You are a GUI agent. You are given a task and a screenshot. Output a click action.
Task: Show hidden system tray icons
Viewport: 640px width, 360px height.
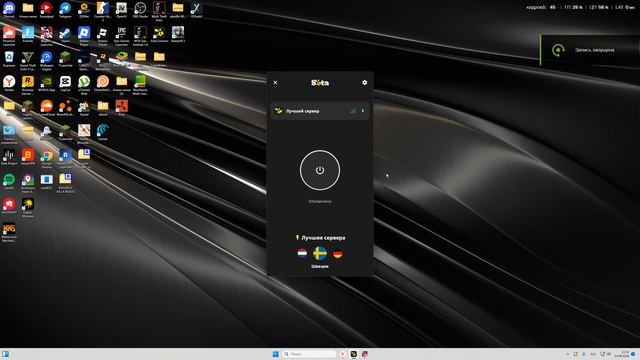567,354
